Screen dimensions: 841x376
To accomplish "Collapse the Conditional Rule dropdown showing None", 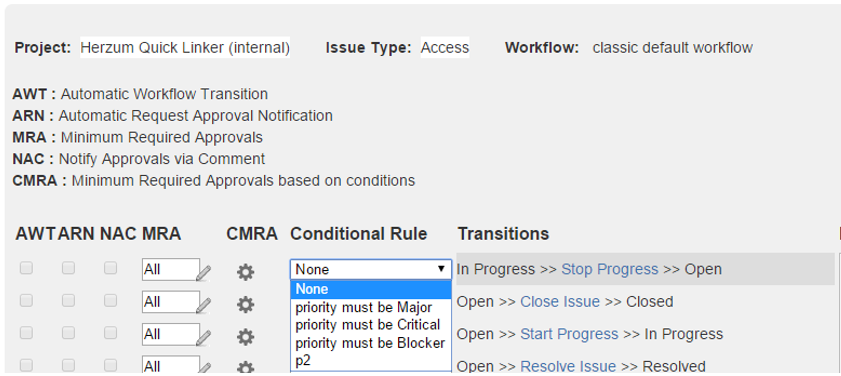I will [x=371, y=269].
